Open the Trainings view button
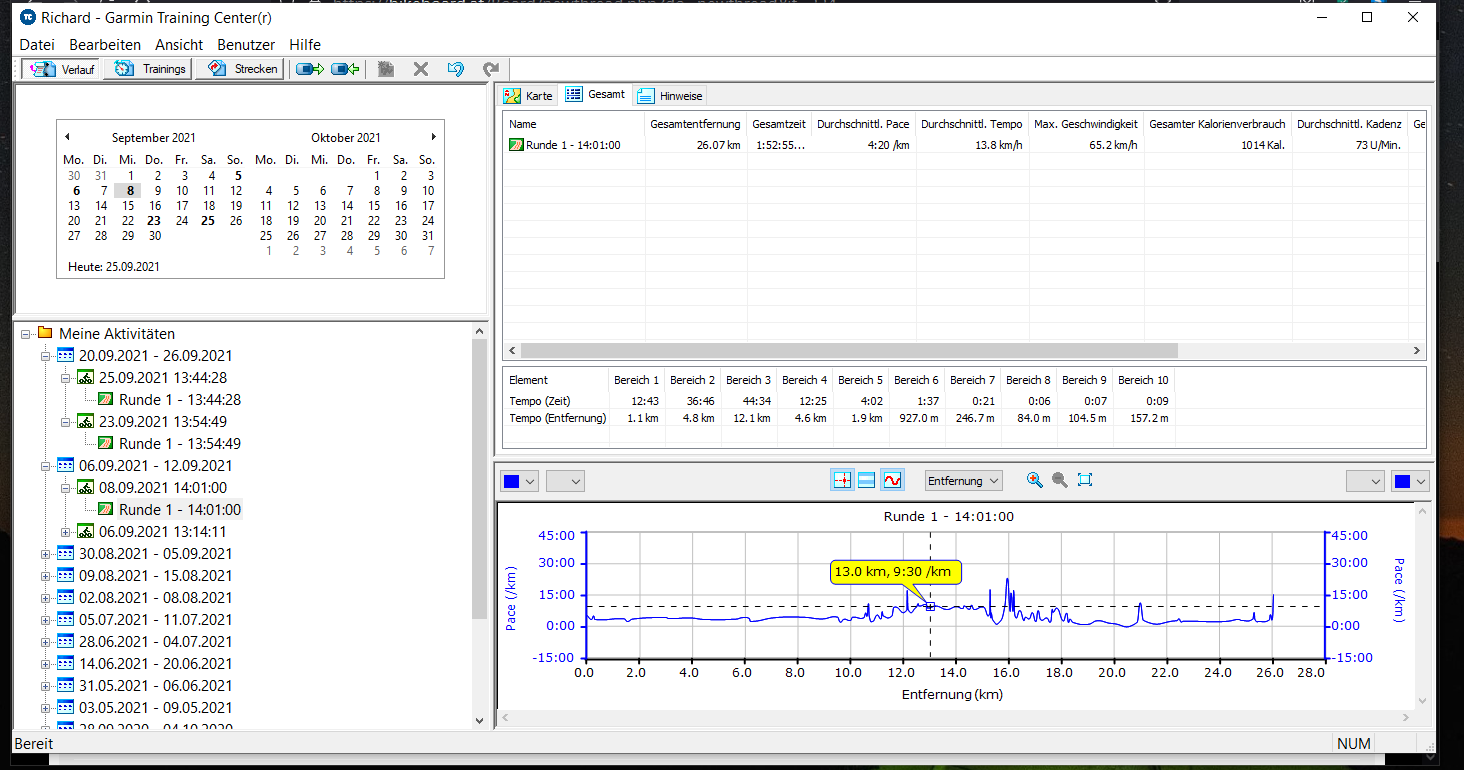Viewport: 1464px width, 770px height. (x=149, y=69)
